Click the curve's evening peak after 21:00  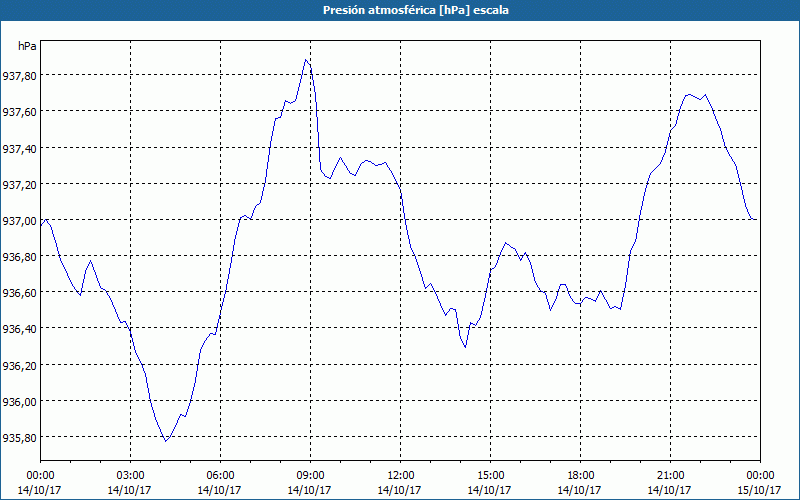[689, 94]
